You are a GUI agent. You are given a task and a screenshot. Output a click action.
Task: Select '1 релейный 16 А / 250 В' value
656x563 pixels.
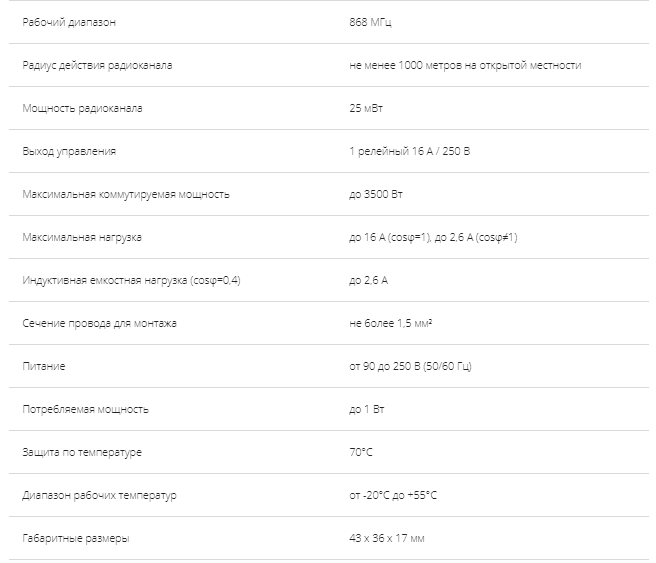point(410,151)
